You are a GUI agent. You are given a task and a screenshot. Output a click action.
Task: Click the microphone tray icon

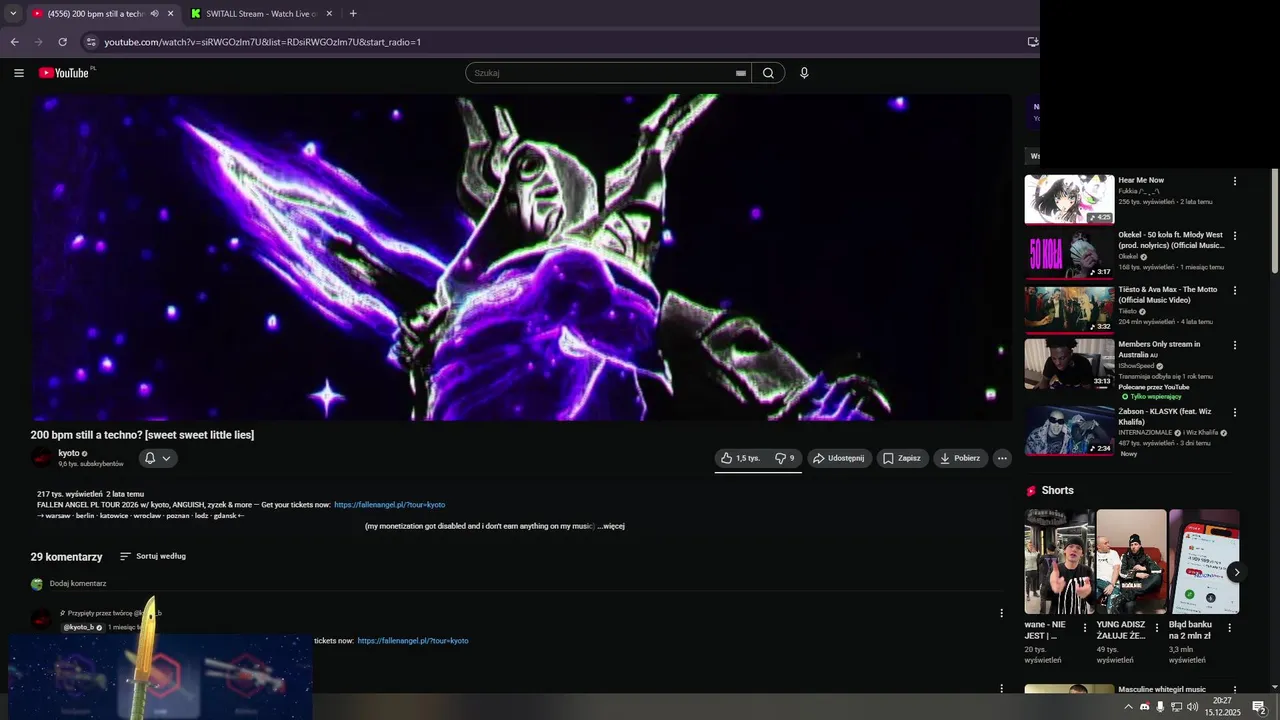[x=1160, y=707]
